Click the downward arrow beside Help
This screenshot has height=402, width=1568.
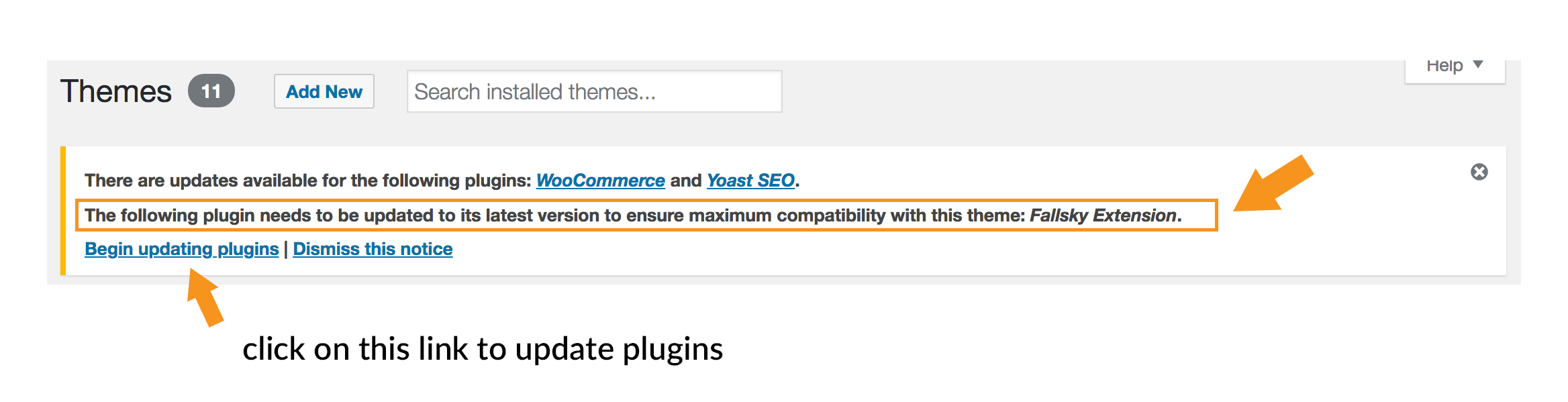pos(1479,64)
